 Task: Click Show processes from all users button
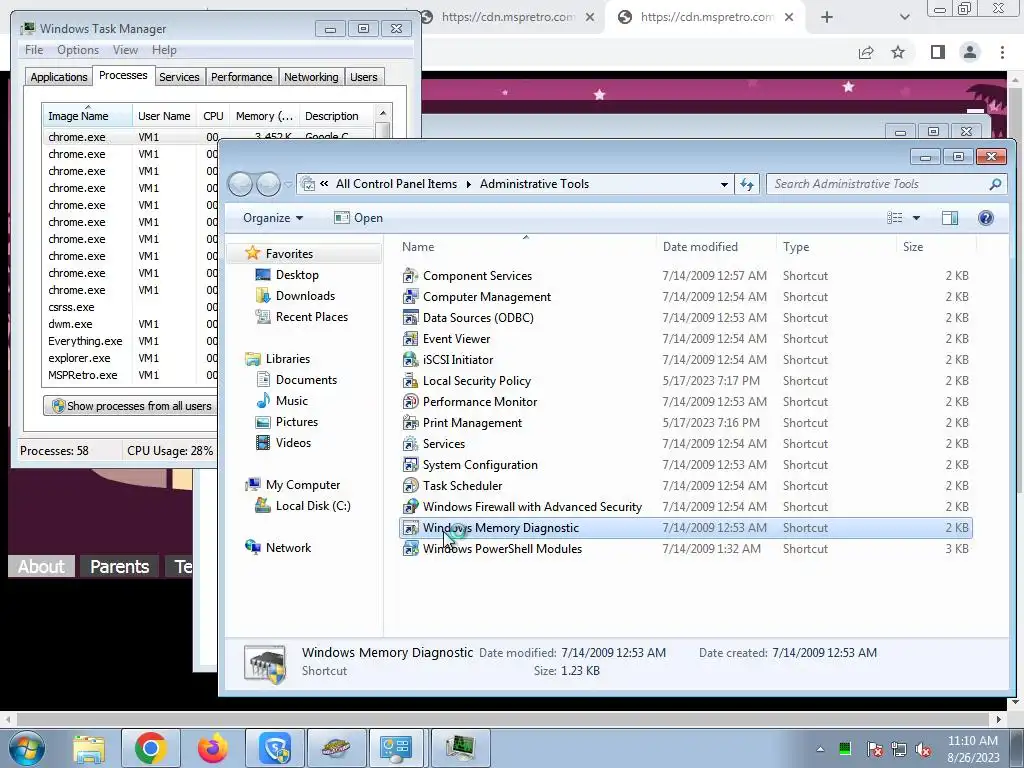131,406
